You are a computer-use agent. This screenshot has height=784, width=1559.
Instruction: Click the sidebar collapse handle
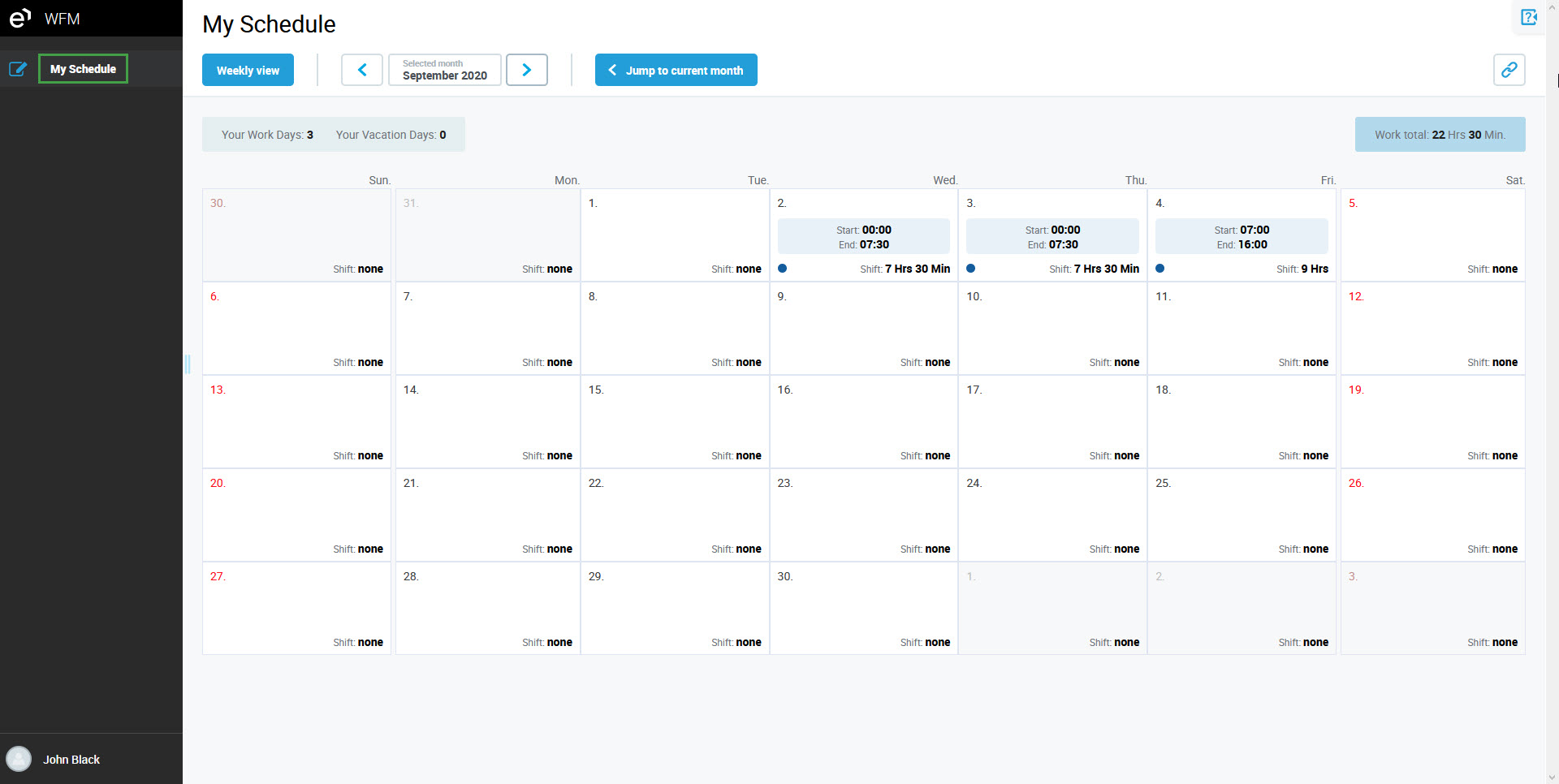pyautogui.click(x=188, y=364)
